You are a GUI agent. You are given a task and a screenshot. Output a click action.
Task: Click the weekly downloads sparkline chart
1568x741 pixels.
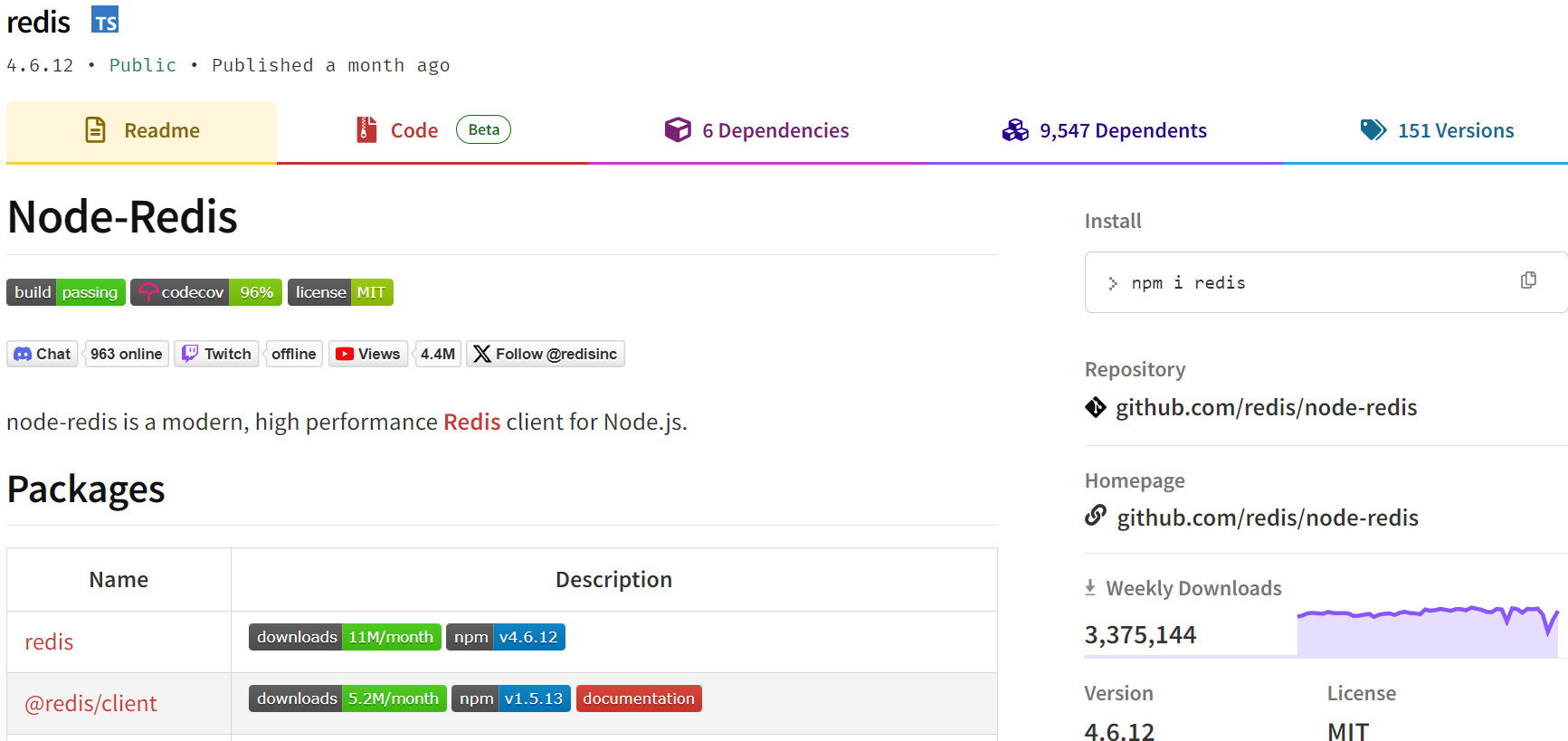[x=1428, y=631]
